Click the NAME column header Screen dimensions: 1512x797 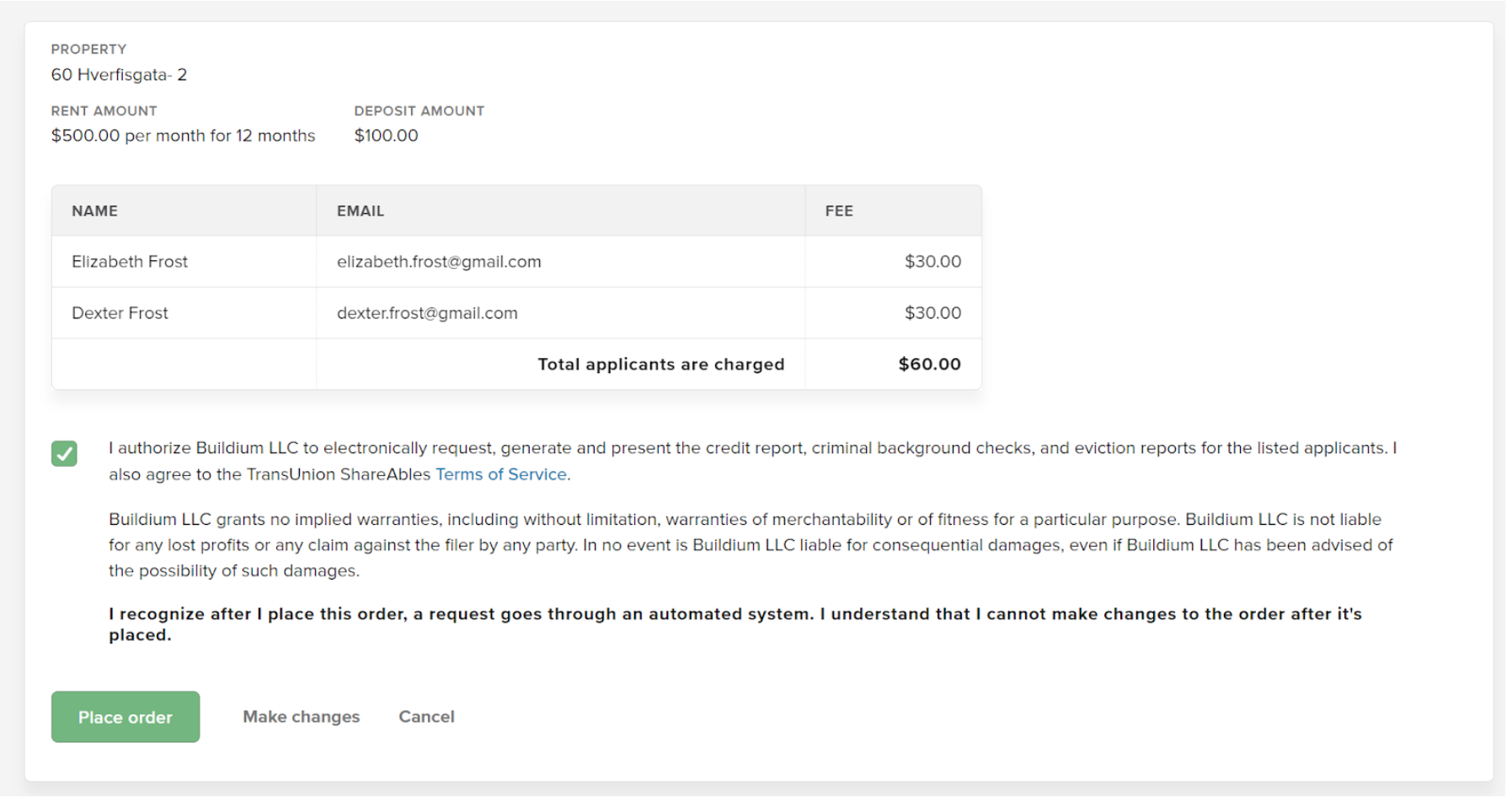[94, 211]
